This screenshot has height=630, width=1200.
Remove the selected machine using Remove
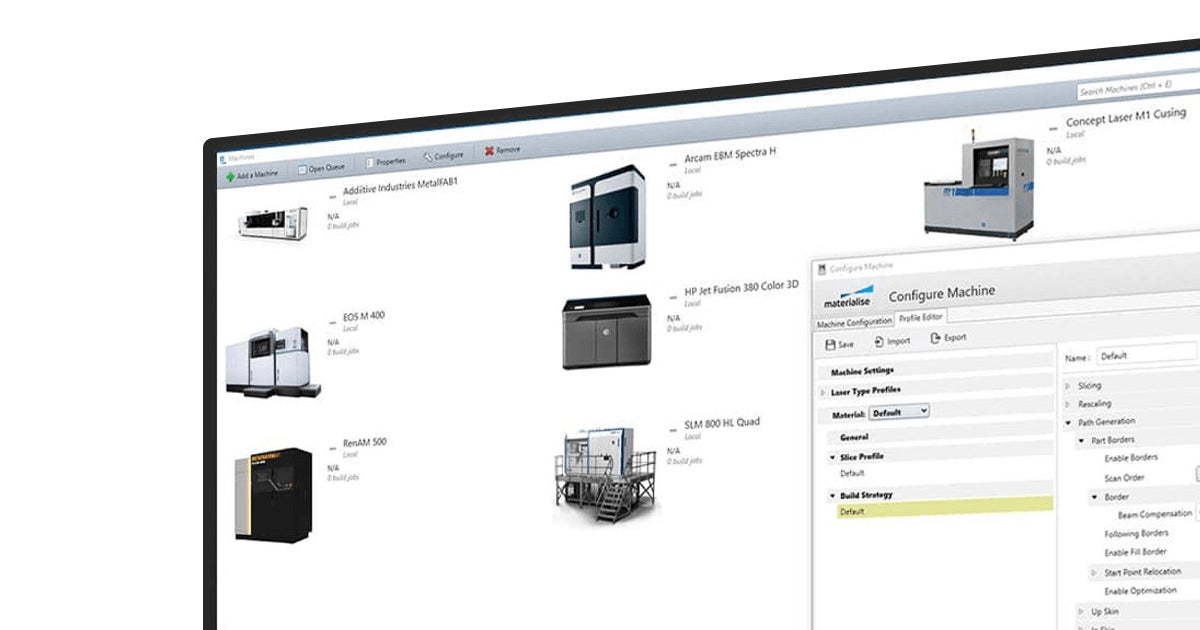(502, 150)
